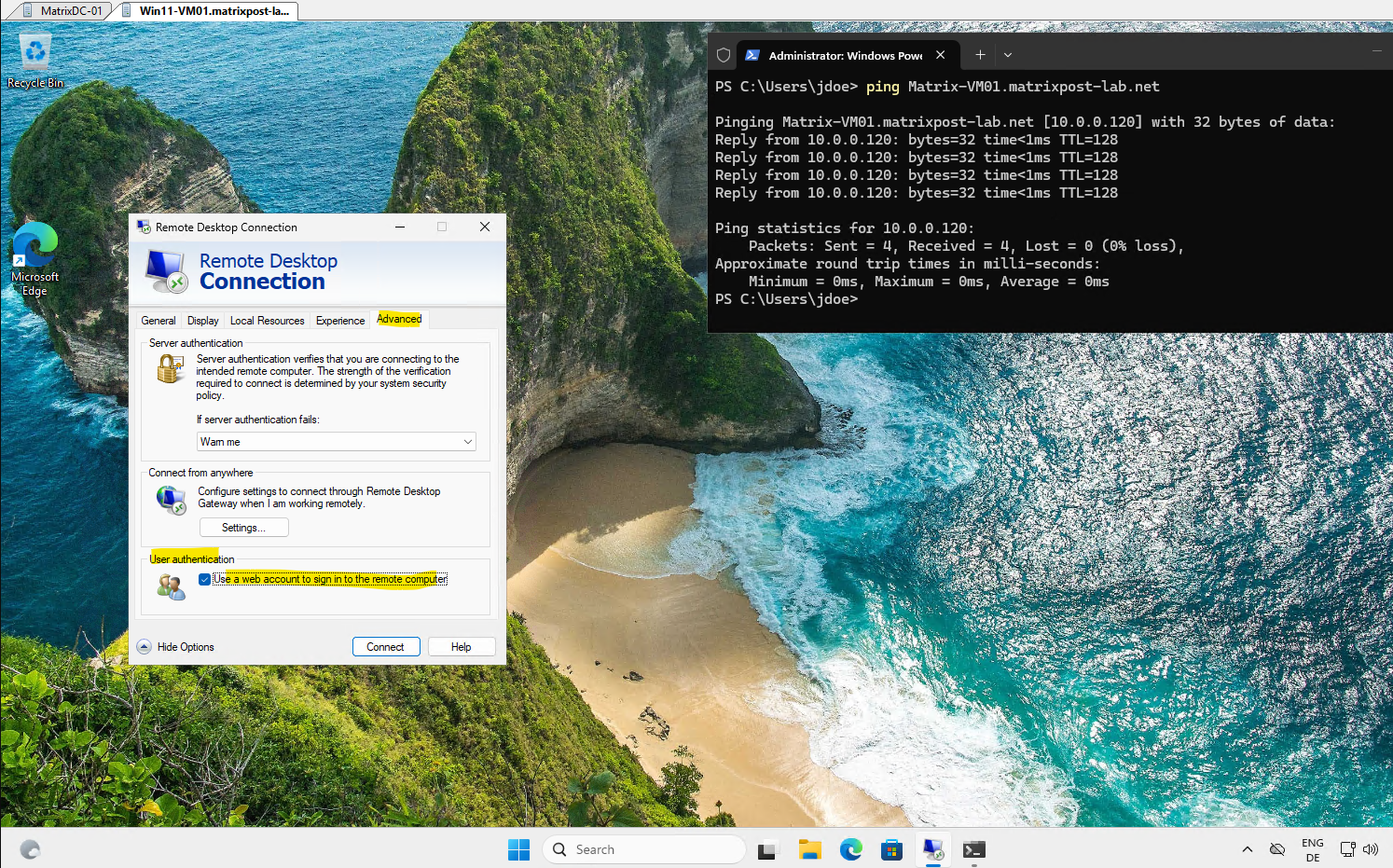Open Task View on the taskbar
The image size is (1393, 868).
click(767, 849)
